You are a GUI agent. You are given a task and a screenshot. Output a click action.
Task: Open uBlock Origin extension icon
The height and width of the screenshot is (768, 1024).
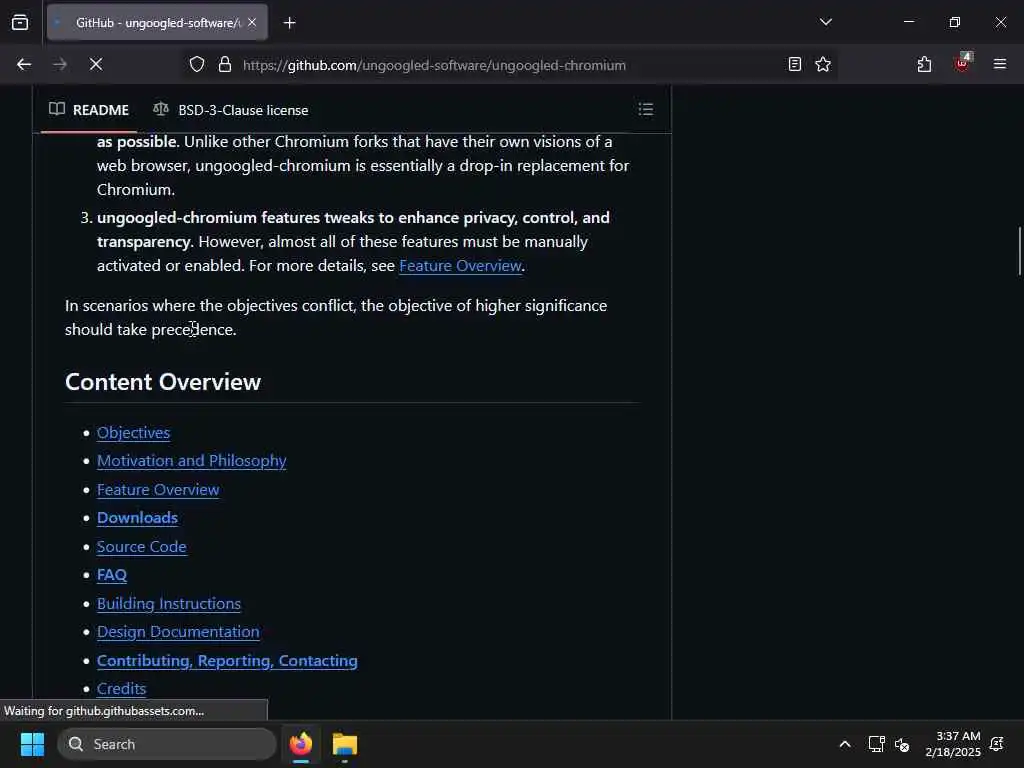coord(962,63)
